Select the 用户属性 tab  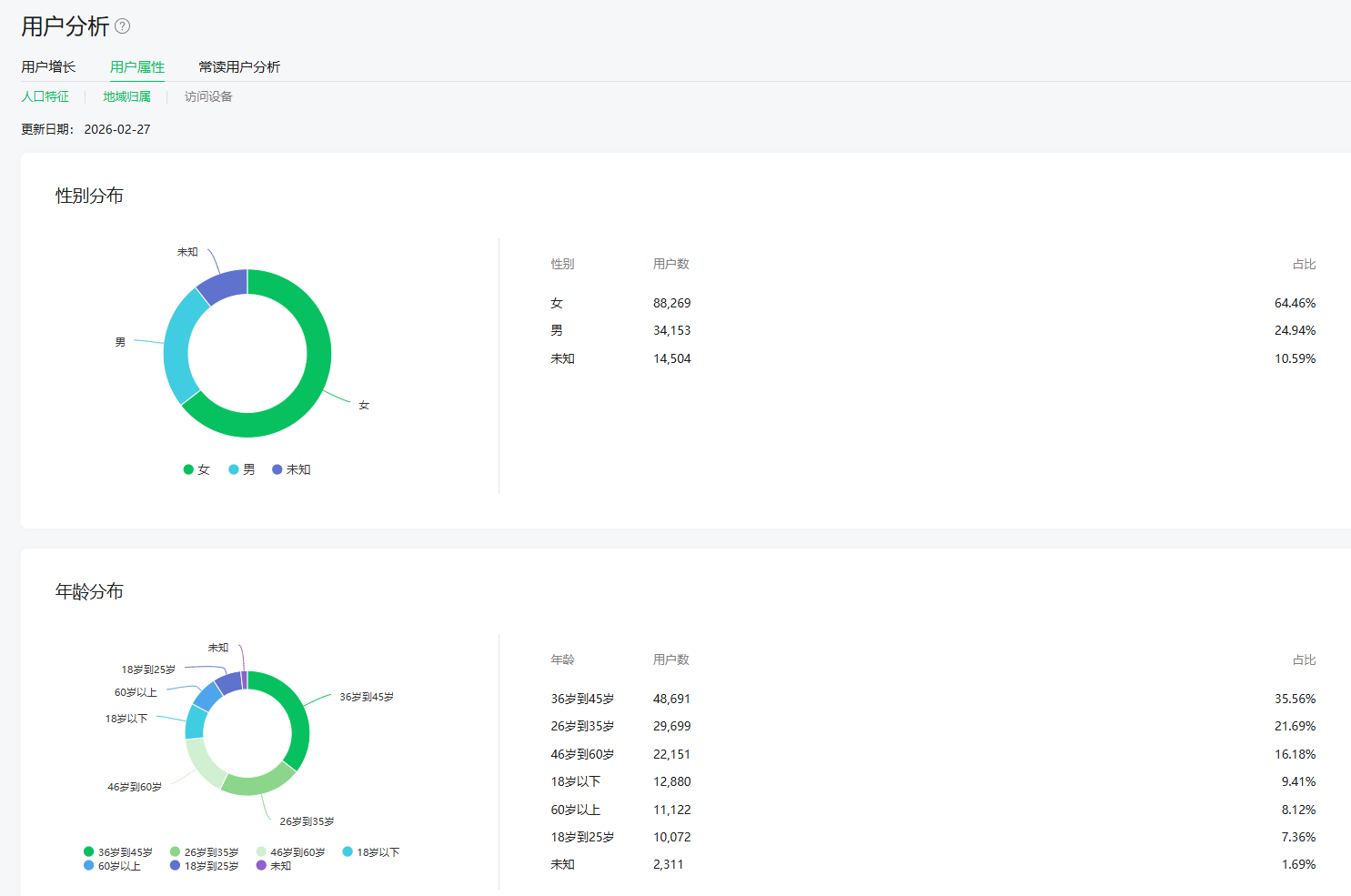[x=137, y=66]
